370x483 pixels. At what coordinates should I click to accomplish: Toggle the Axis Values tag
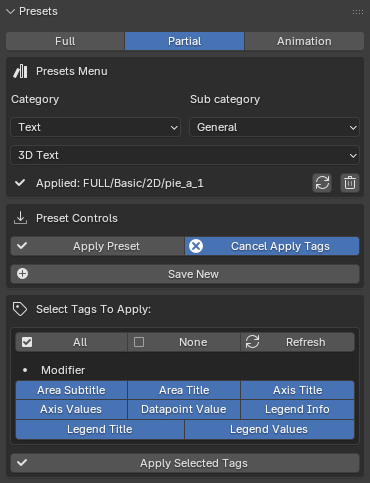click(x=71, y=409)
